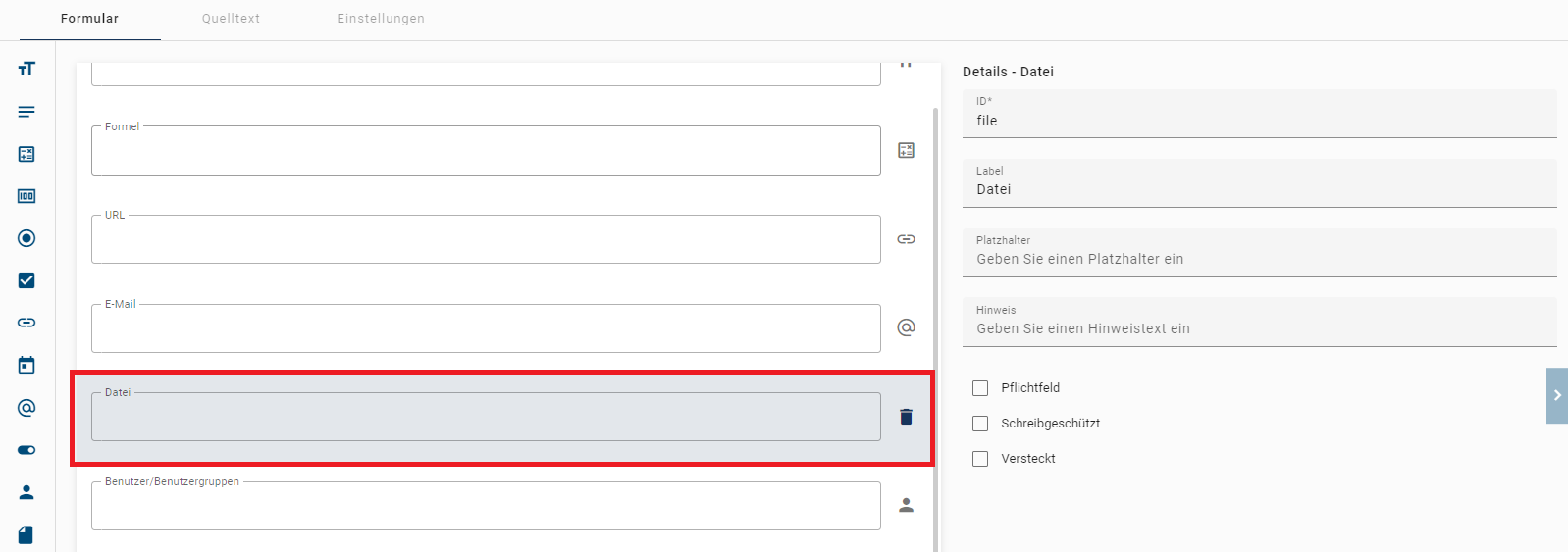Focus the Hinweis text input
Screen dimensions: 1568x552
point(1259,328)
